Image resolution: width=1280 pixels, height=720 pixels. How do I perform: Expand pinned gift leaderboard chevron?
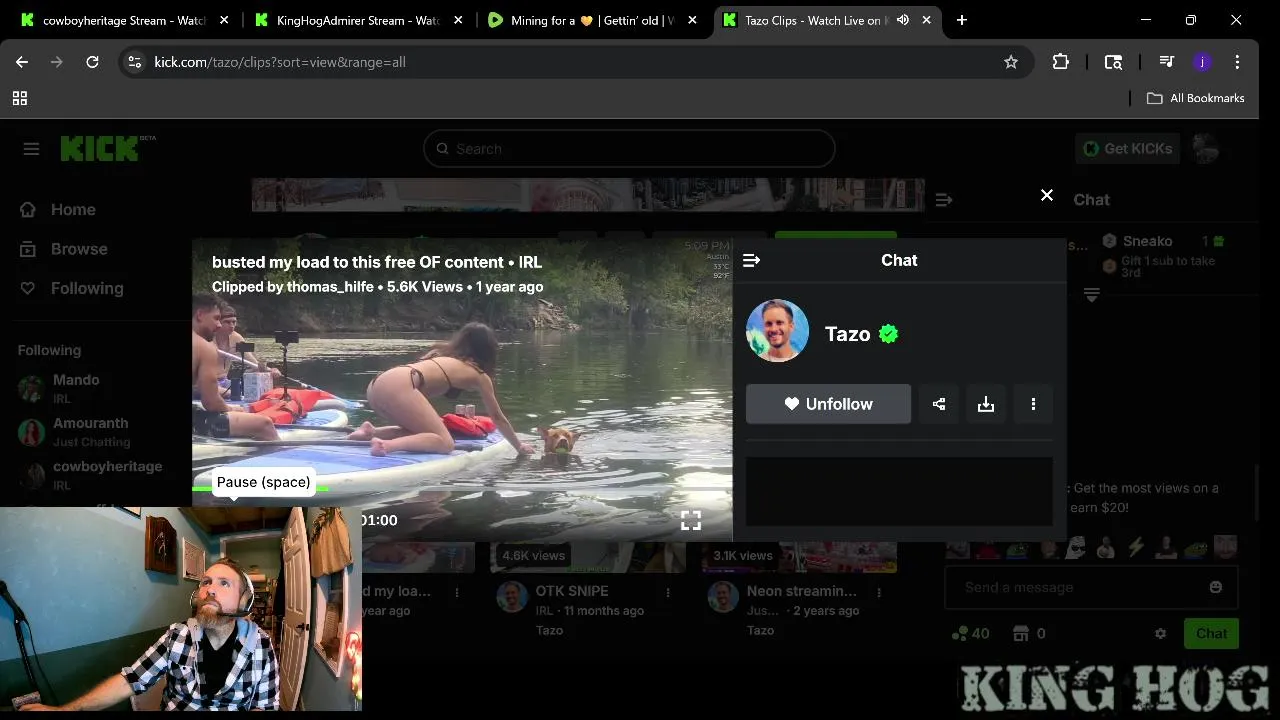coord(1091,295)
